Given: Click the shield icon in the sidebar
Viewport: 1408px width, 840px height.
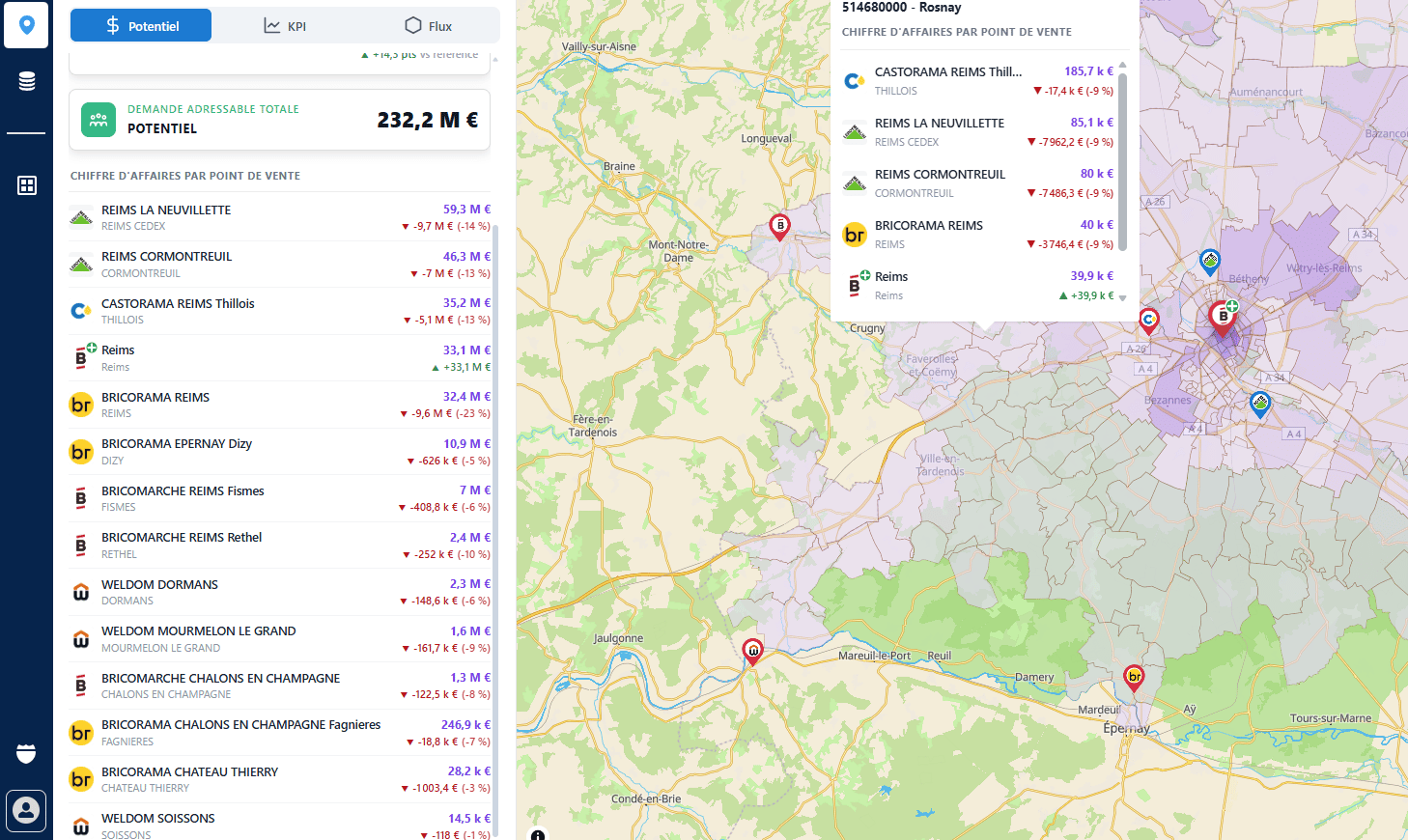Looking at the screenshot, I should point(26,753).
